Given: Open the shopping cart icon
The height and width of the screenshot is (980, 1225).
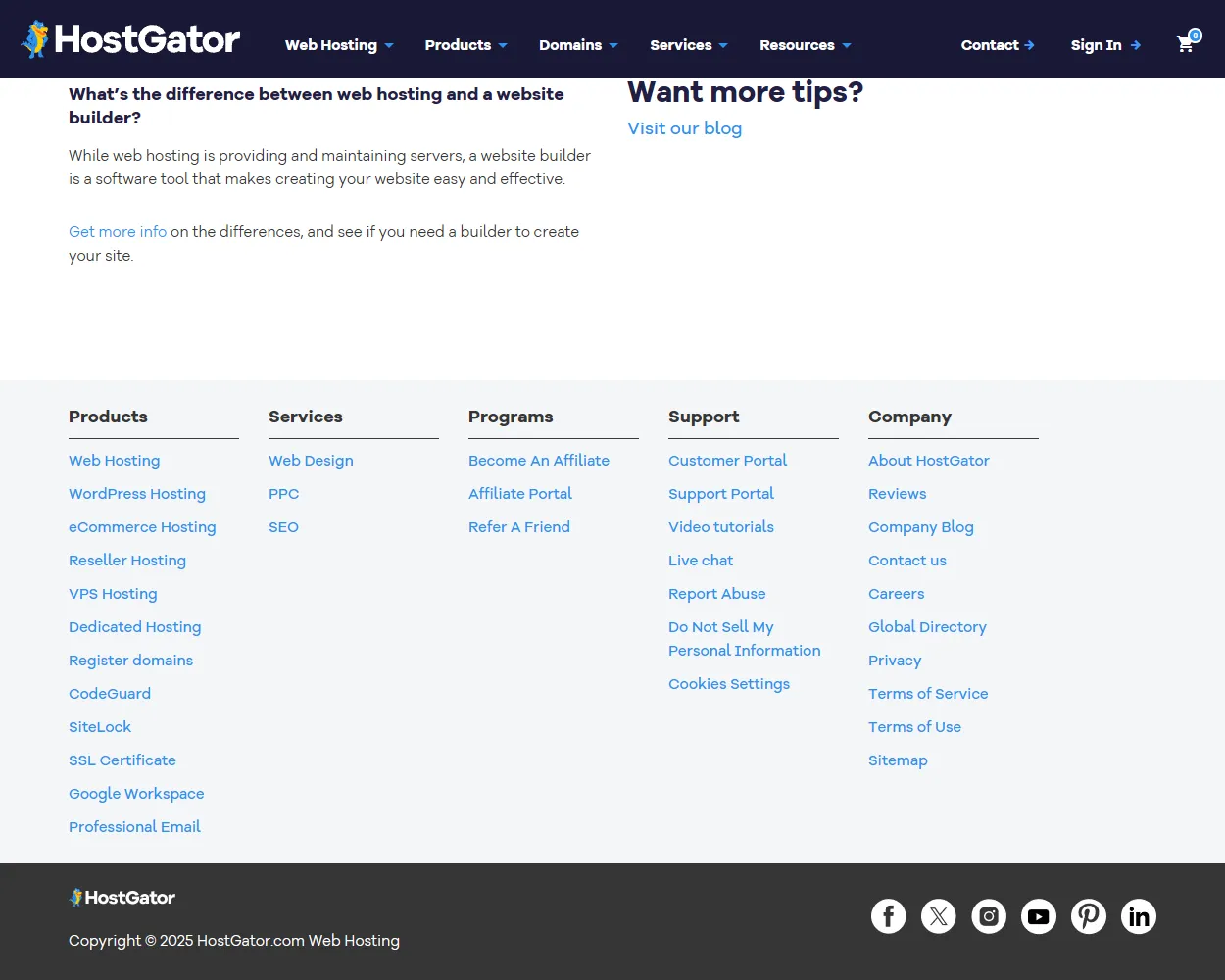Looking at the screenshot, I should coord(1187,43).
